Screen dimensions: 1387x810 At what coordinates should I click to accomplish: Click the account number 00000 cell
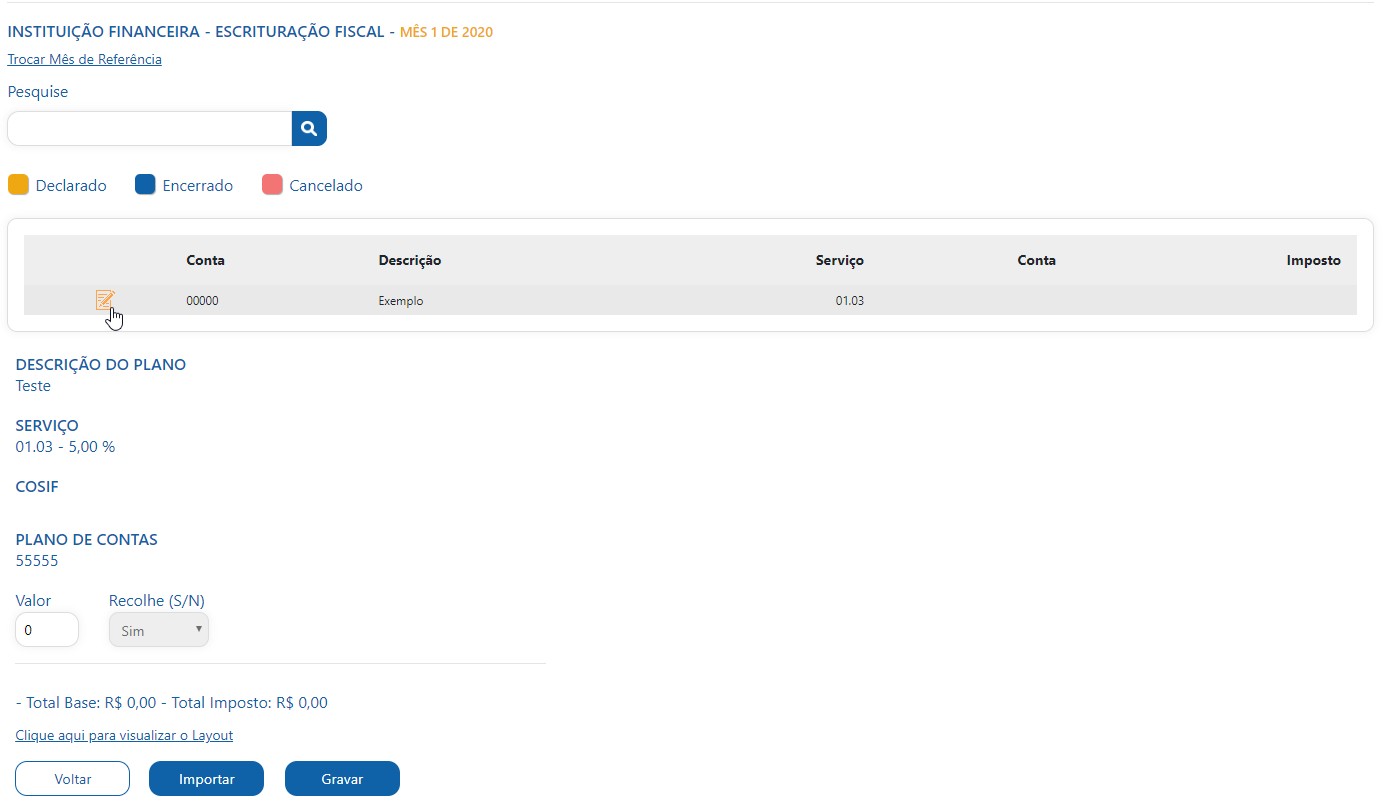pos(202,300)
